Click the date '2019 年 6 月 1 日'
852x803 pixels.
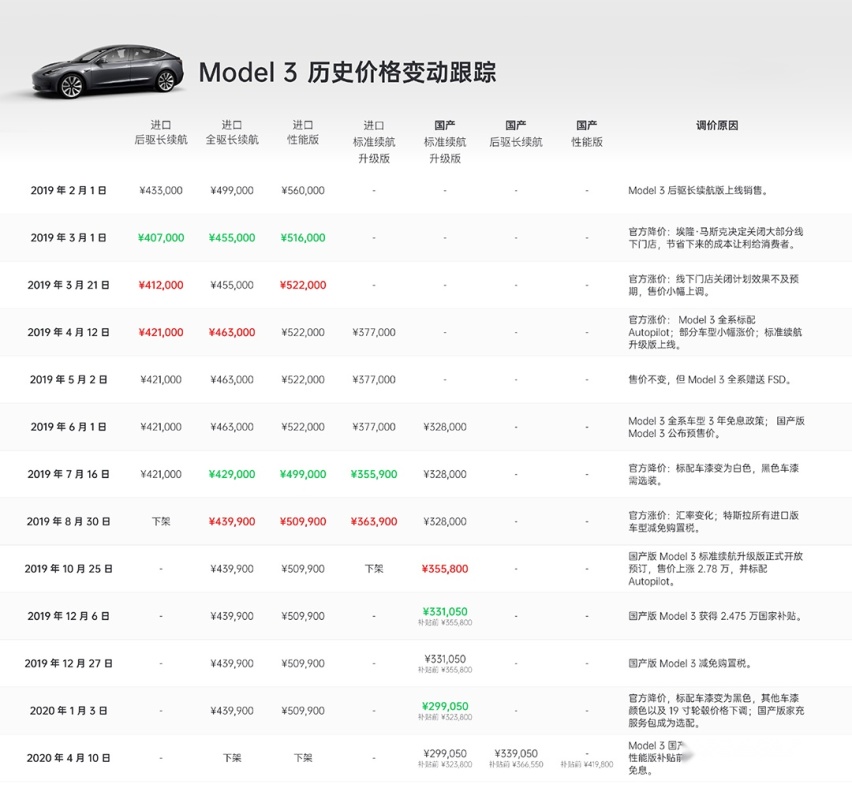[68, 427]
